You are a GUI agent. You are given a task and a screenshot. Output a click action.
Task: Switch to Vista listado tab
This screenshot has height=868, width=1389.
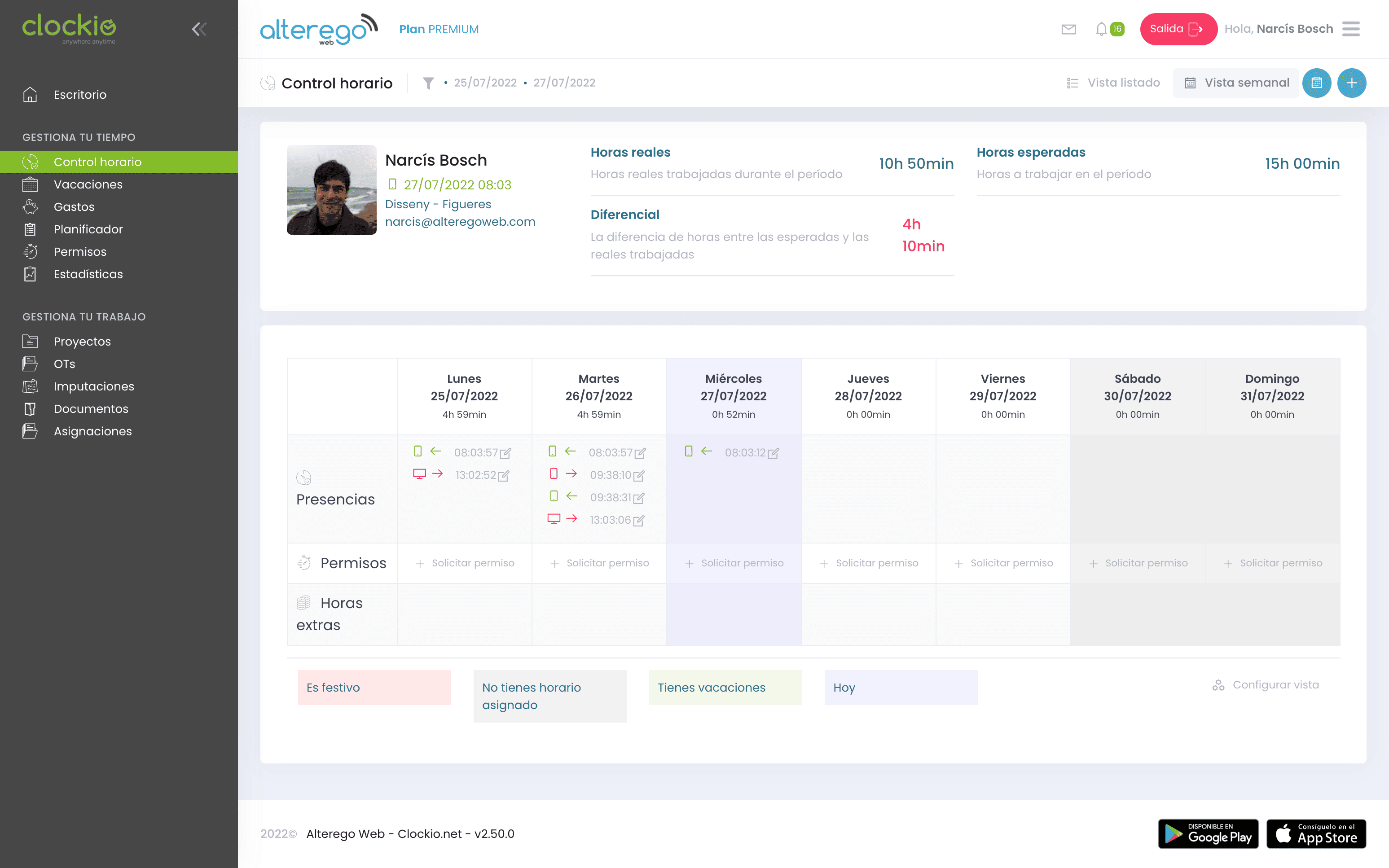(1114, 83)
